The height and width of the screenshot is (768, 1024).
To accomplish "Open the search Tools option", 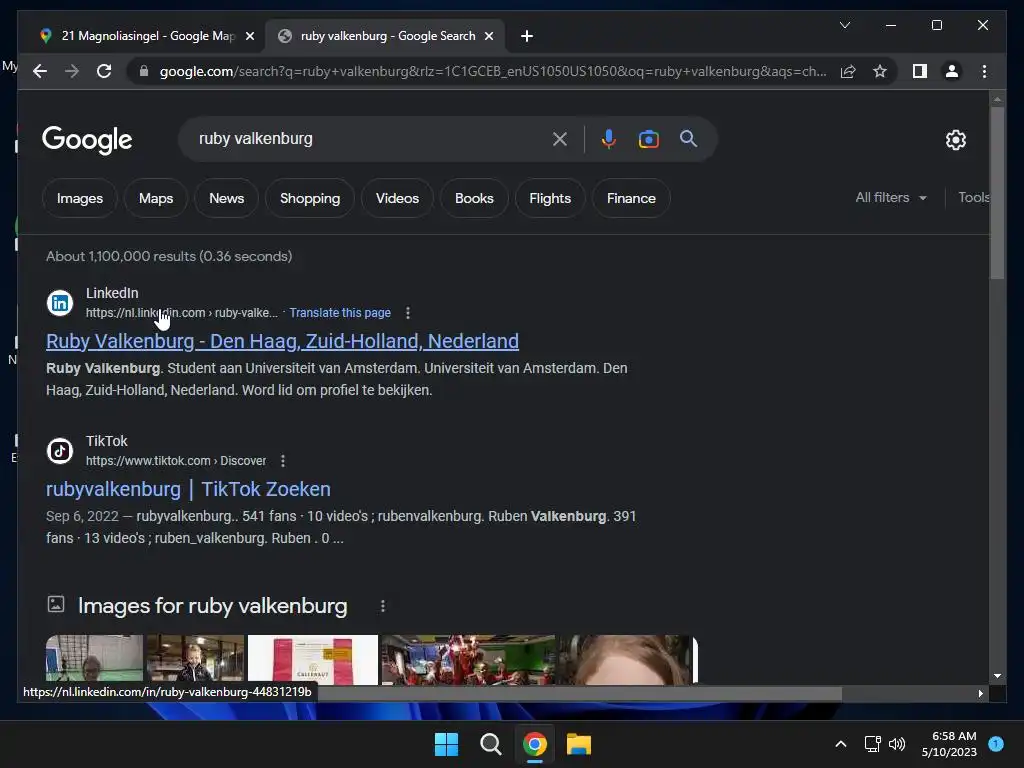I will [x=974, y=197].
